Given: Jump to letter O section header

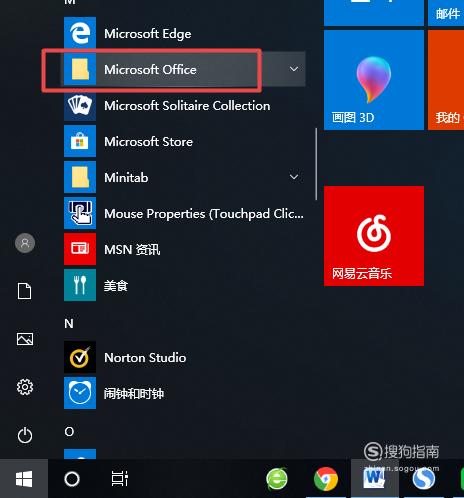Looking at the screenshot, I should (x=69, y=432).
